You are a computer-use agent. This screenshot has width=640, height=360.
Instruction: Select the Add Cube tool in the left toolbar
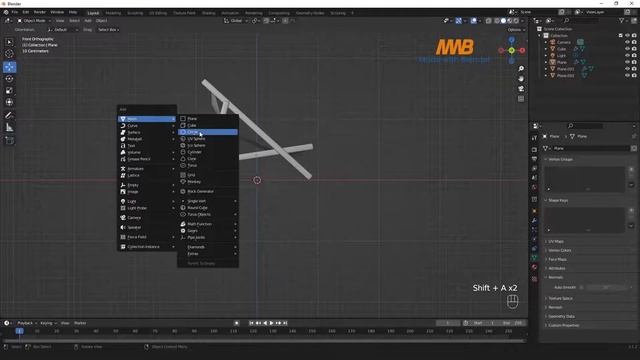pyautogui.click(x=9, y=141)
